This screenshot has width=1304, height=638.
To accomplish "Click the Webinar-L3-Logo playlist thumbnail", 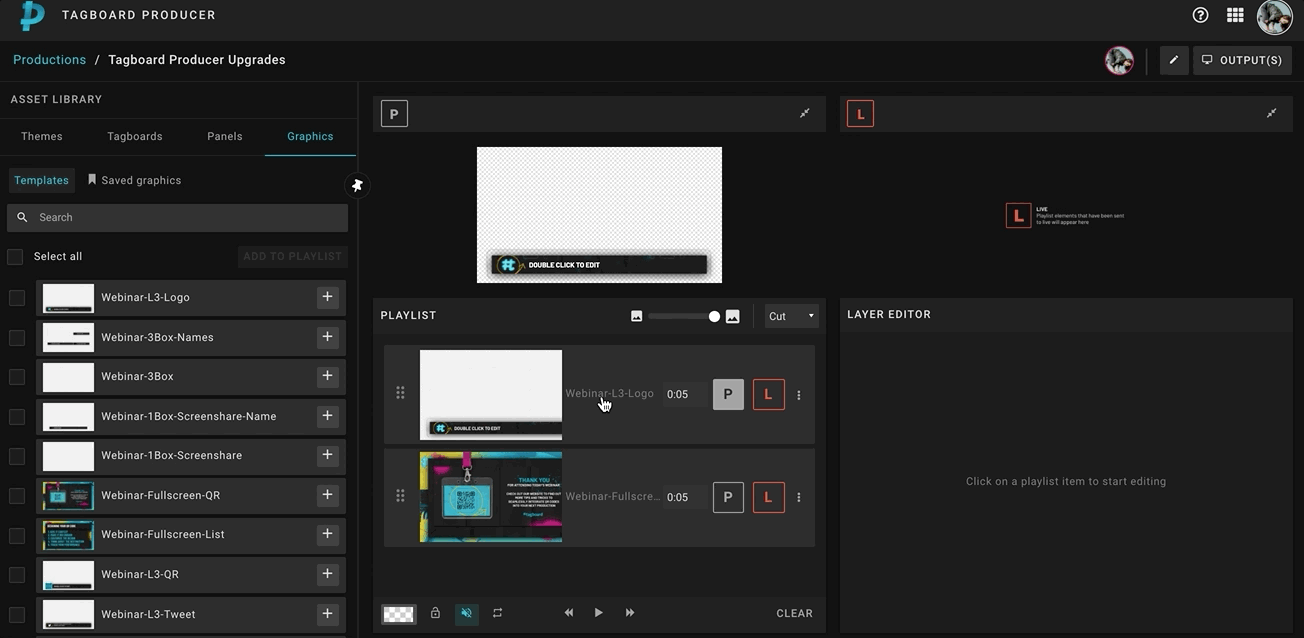I will tap(491, 395).
